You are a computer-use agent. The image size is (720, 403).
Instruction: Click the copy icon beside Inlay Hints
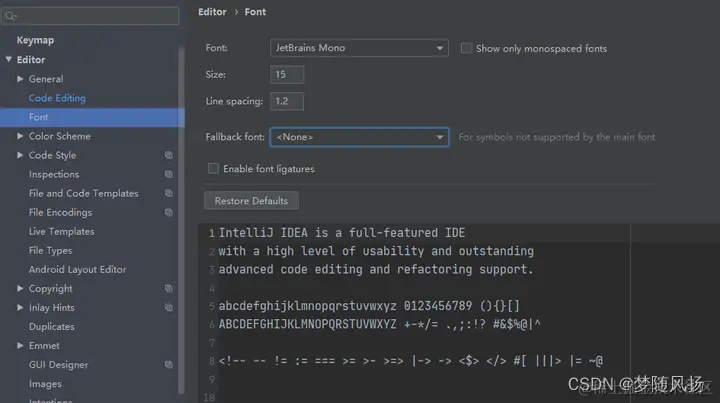click(169, 308)
